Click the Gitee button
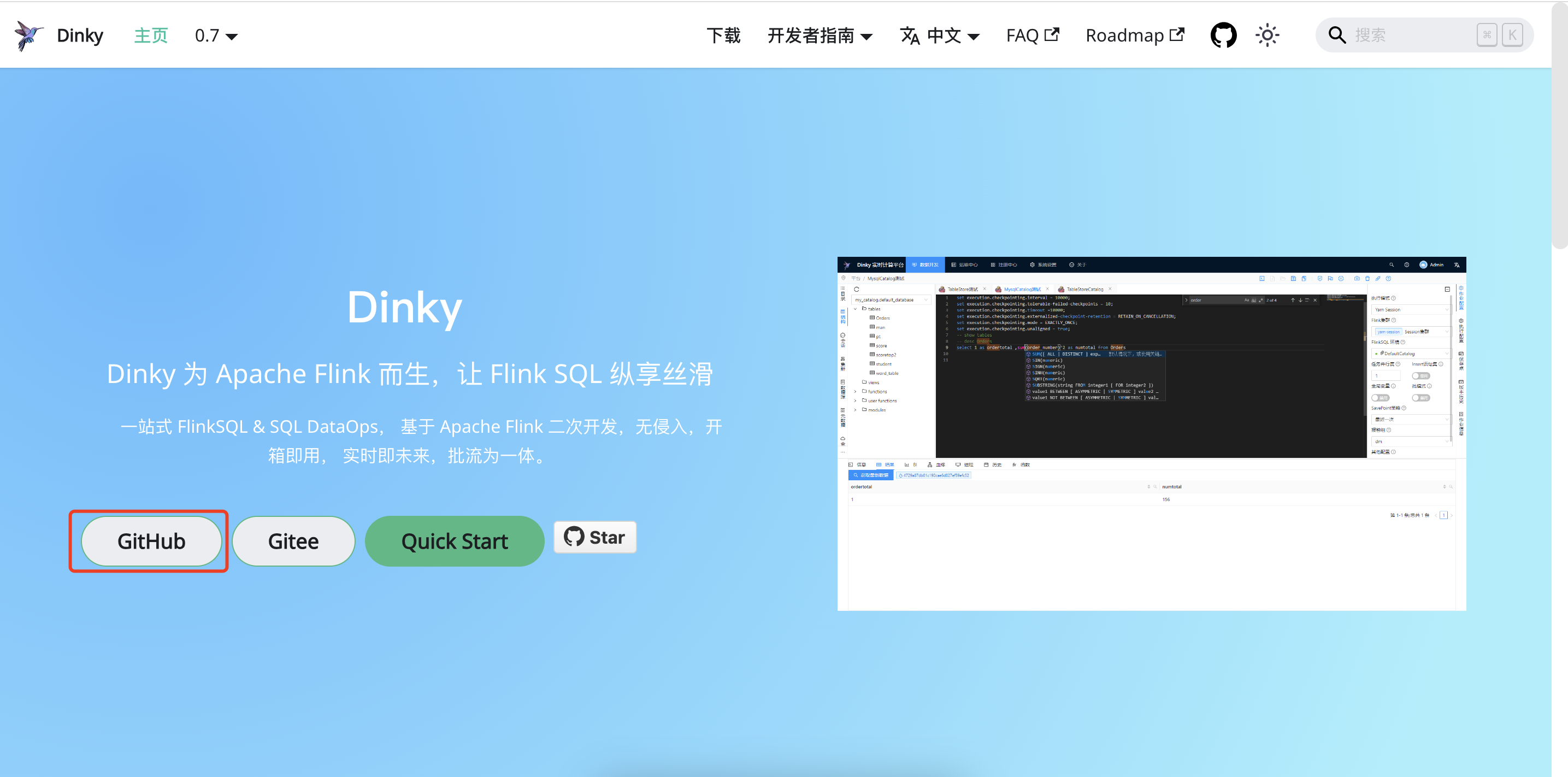Screen dimensions: 1568x777 tap(293, 541)
